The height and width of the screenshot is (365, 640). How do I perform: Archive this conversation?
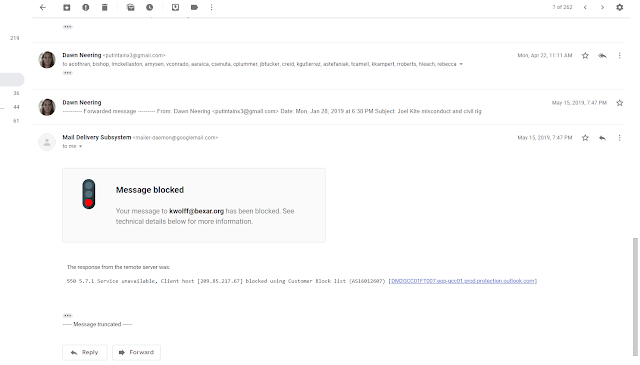(x=67, y=7)
